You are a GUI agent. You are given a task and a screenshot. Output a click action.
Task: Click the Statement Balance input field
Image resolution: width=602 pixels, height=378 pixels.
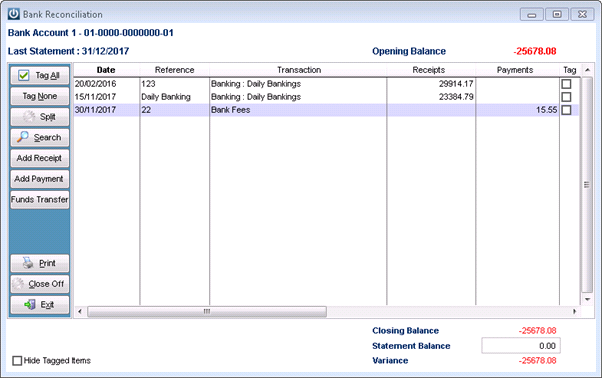[x=521, y=346]
